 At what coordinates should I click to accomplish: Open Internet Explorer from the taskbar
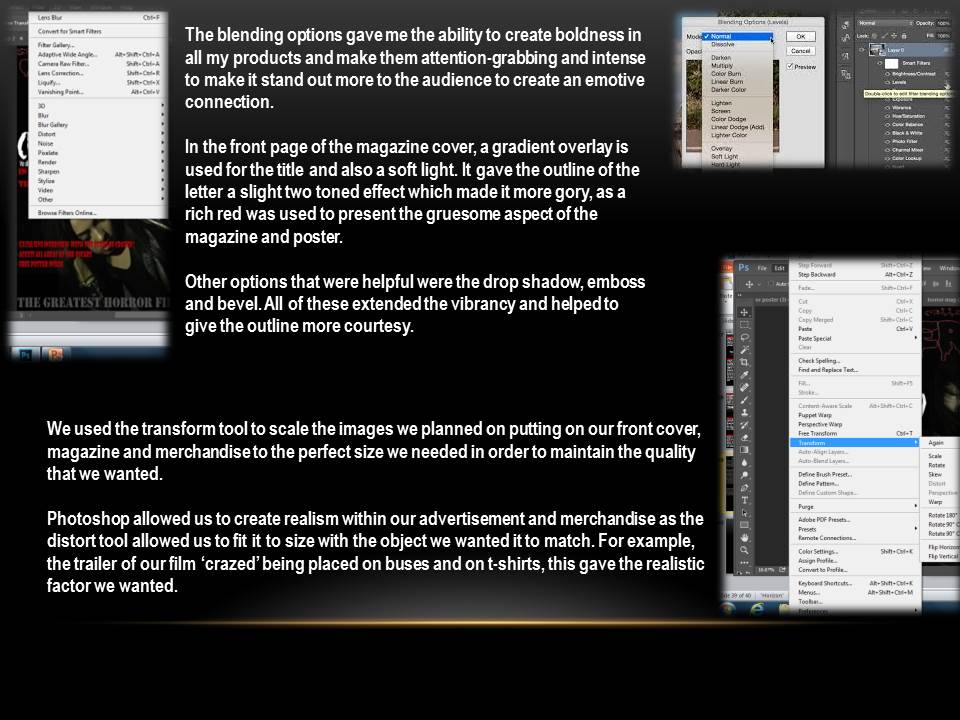coord(757,609)
